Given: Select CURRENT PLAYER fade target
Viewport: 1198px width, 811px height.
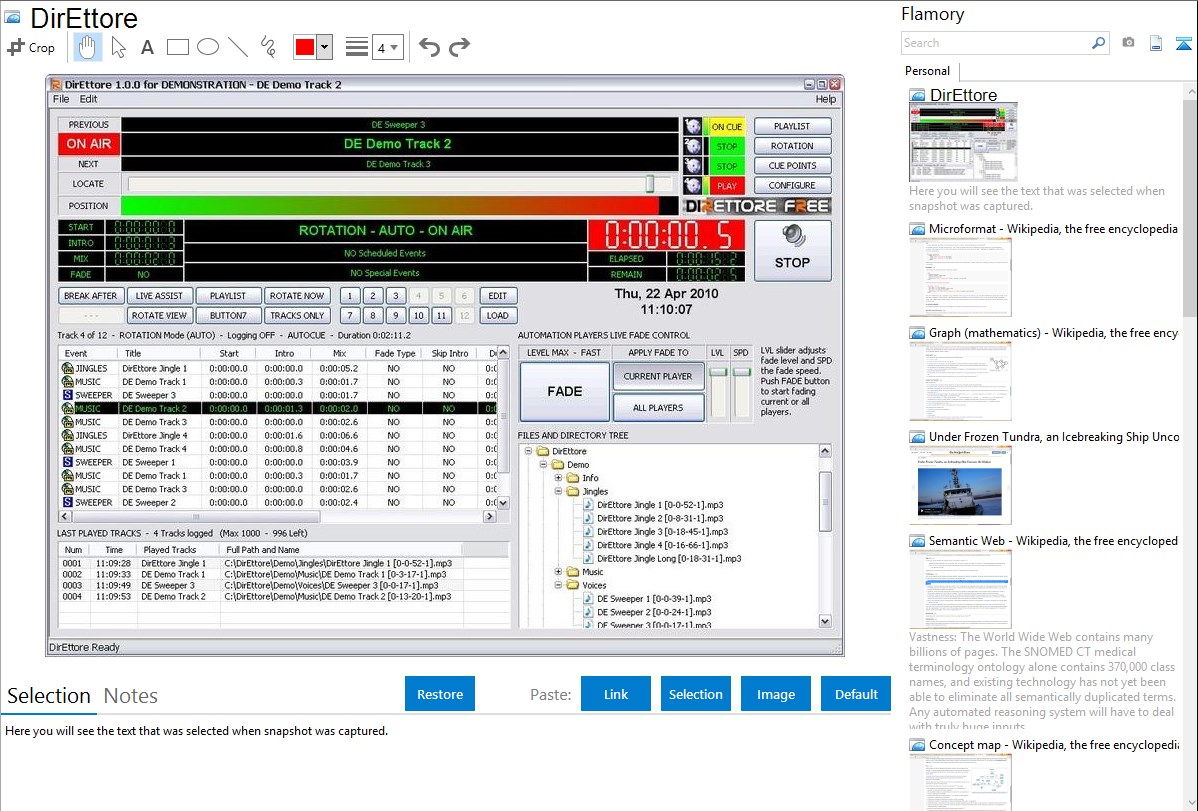Looking at the screenshot, I should tap(658, 376).
